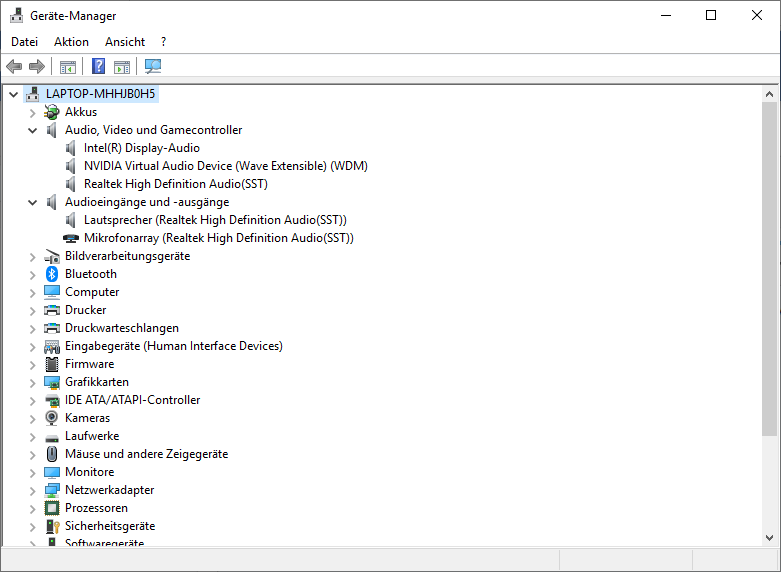This screenshot has height=572, width=781.
Task: Expand the Monitore category
Action: 32,472
